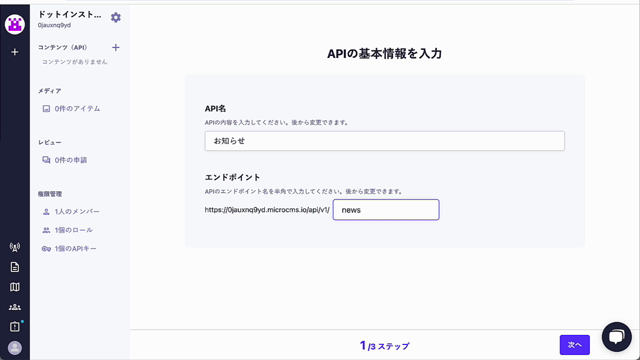Screen dimensions: 640x360
Task: Open review 0件の申請 entry
Action: pyautogui.click(x=65, y=160)
